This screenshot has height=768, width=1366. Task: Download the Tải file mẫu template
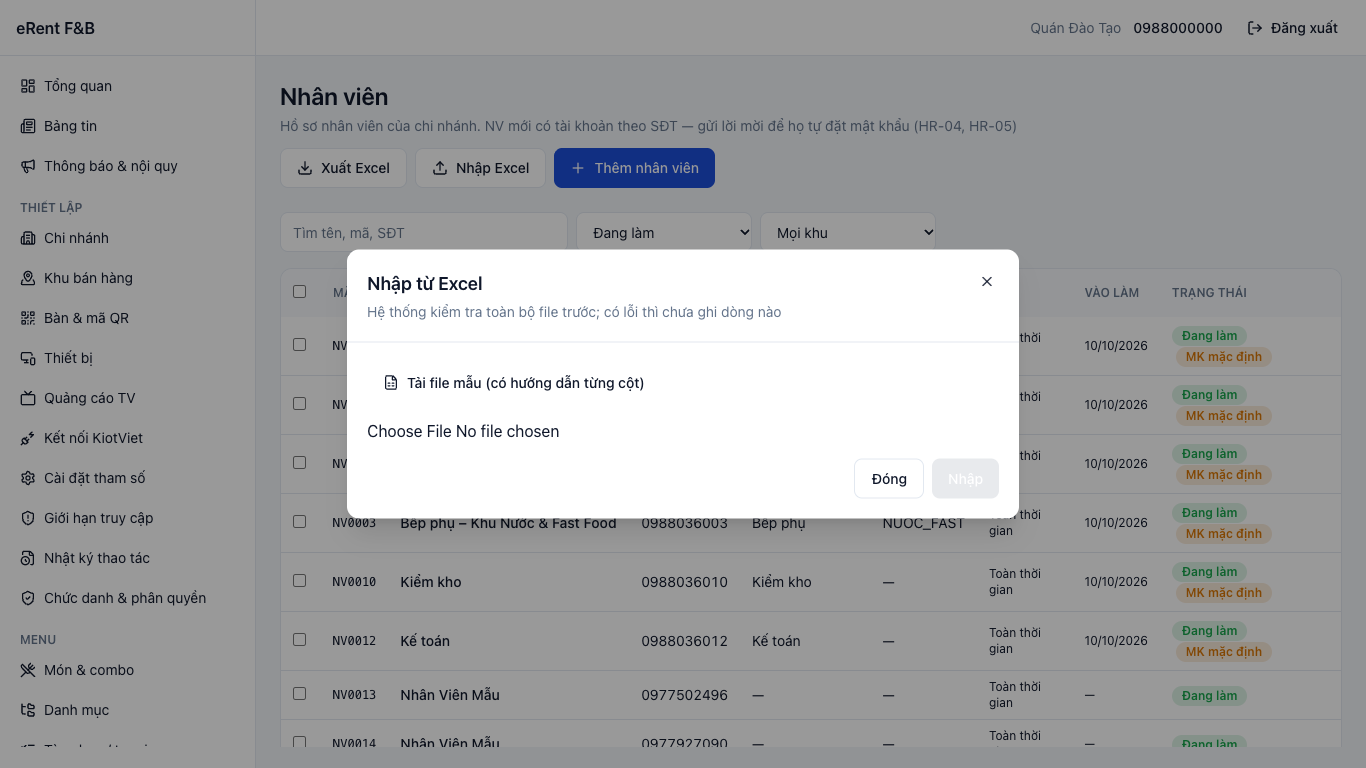pyautogui.click(x=514, y=383)
